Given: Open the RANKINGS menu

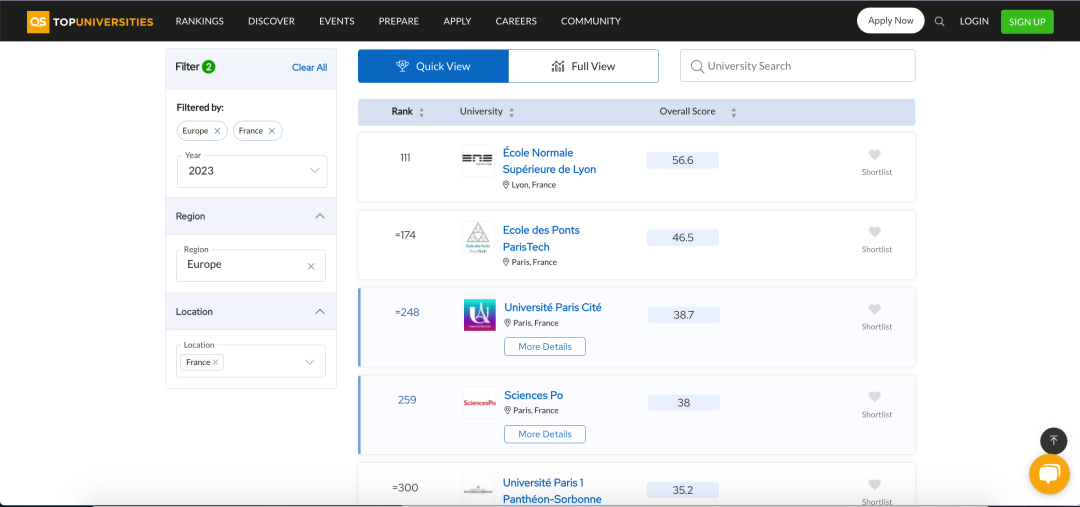Looking at the screenshot, I should click(x=200, y=21).
